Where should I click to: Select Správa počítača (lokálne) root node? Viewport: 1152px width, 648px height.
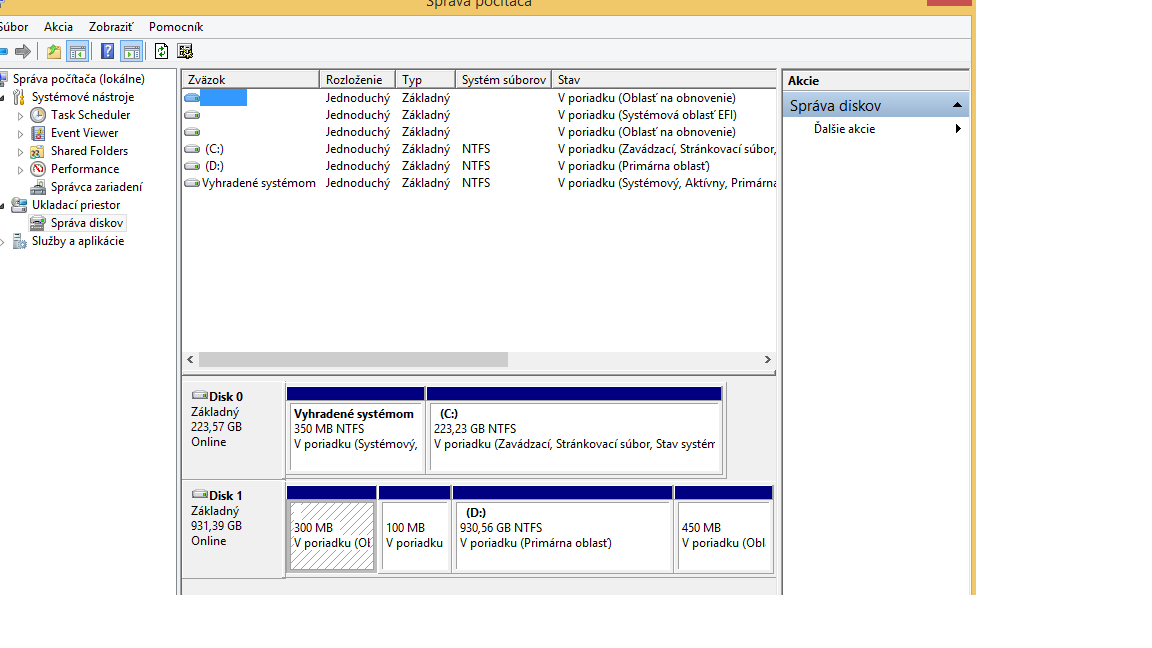(79, 79)
